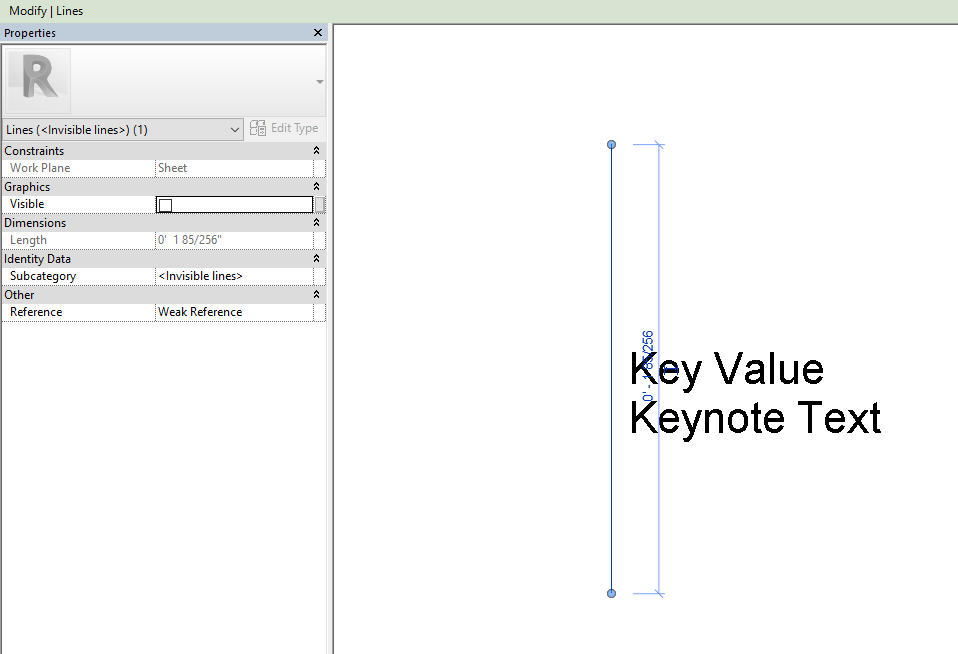Click the Revit type preview thumbnail
This screenshot has width=958, height=654.
(x=38, y=81)
